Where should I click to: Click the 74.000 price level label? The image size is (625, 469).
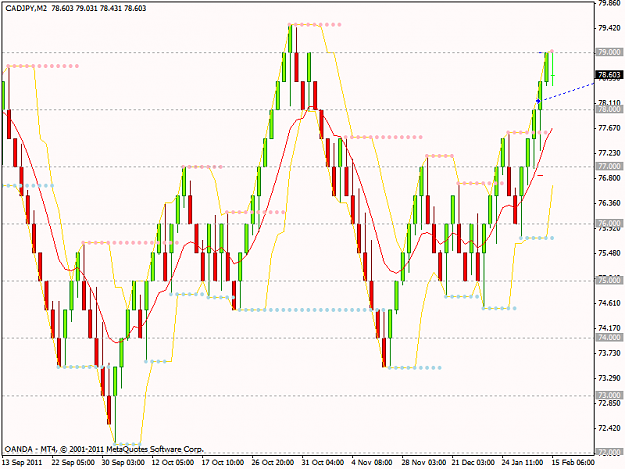[x=609, y=338]
